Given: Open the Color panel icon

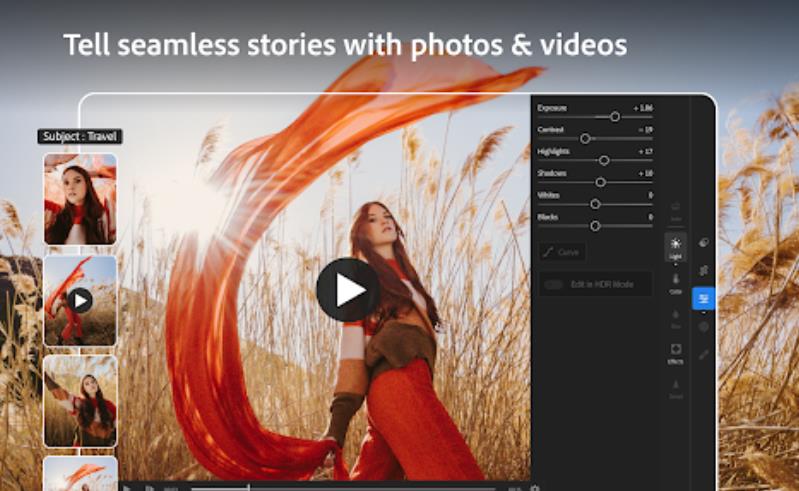Looking at the screenshot, I should (676, 284).
